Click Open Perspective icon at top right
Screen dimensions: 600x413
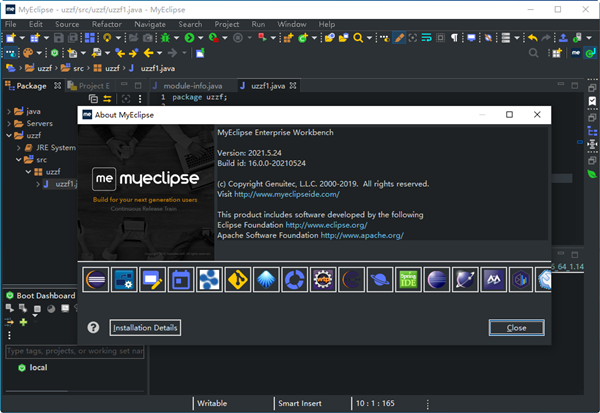(557, 53)
